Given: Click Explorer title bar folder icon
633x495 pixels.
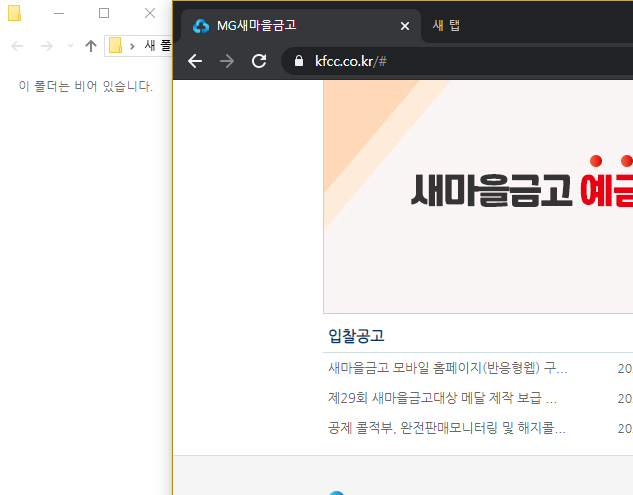Looking at the screenshot, I should pyautogui.click(x=15, y=13).
